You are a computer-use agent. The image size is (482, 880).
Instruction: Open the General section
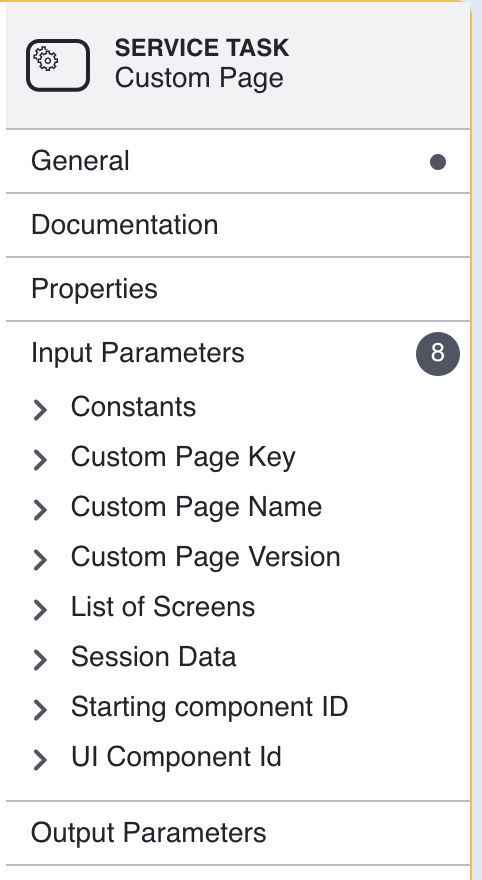click(x=238, y=161)
